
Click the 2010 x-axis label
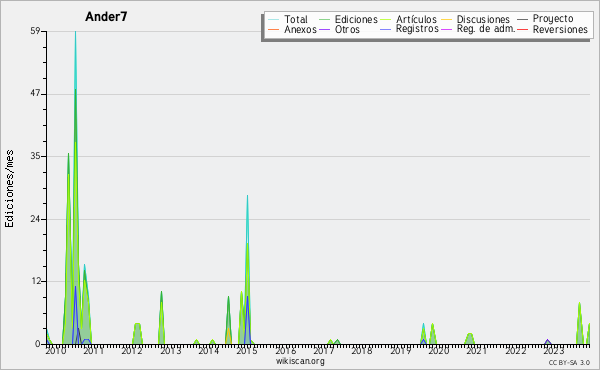tap(56, 351)
